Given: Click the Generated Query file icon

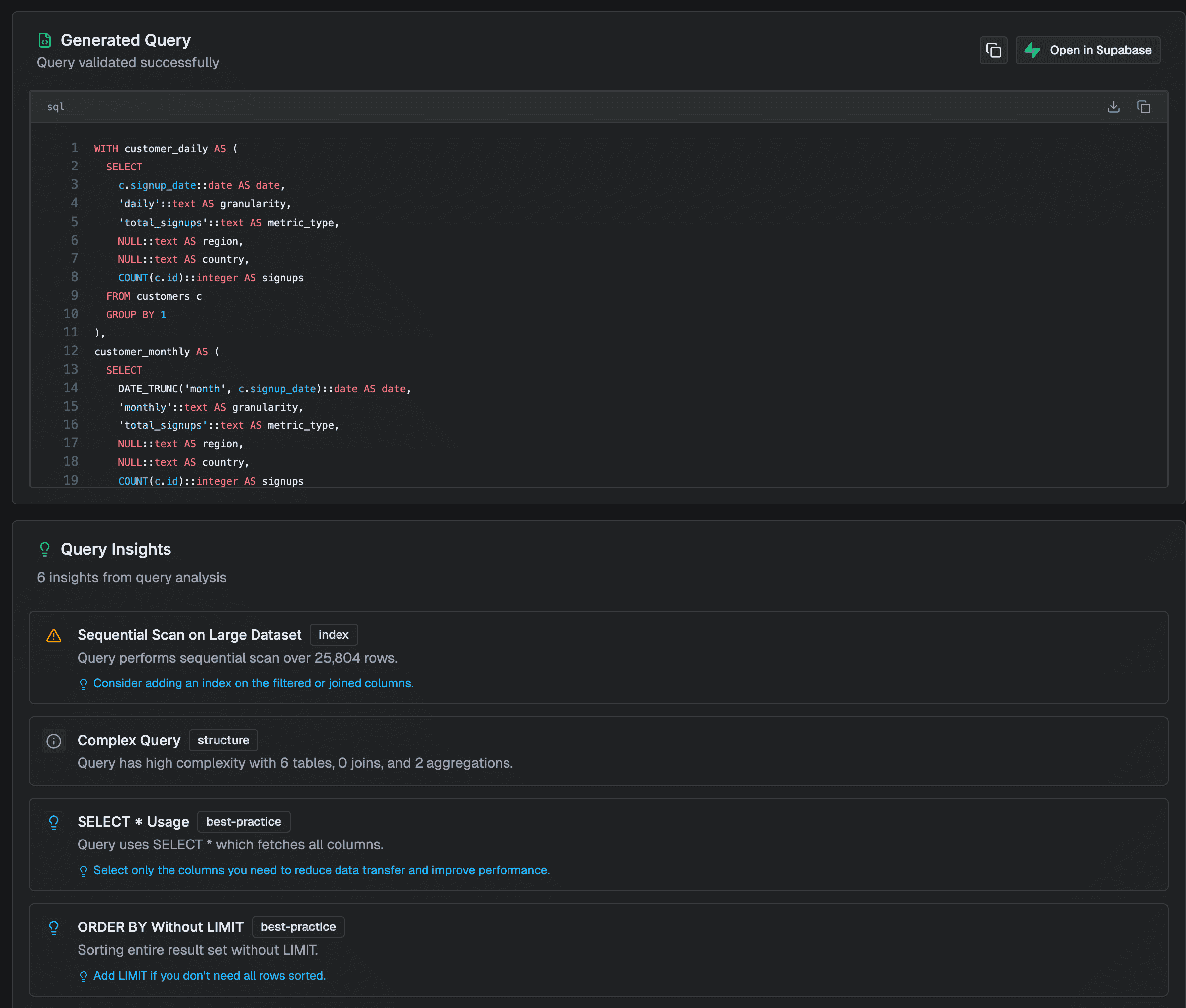Looking at the screenshot, I should pos(45,40).
